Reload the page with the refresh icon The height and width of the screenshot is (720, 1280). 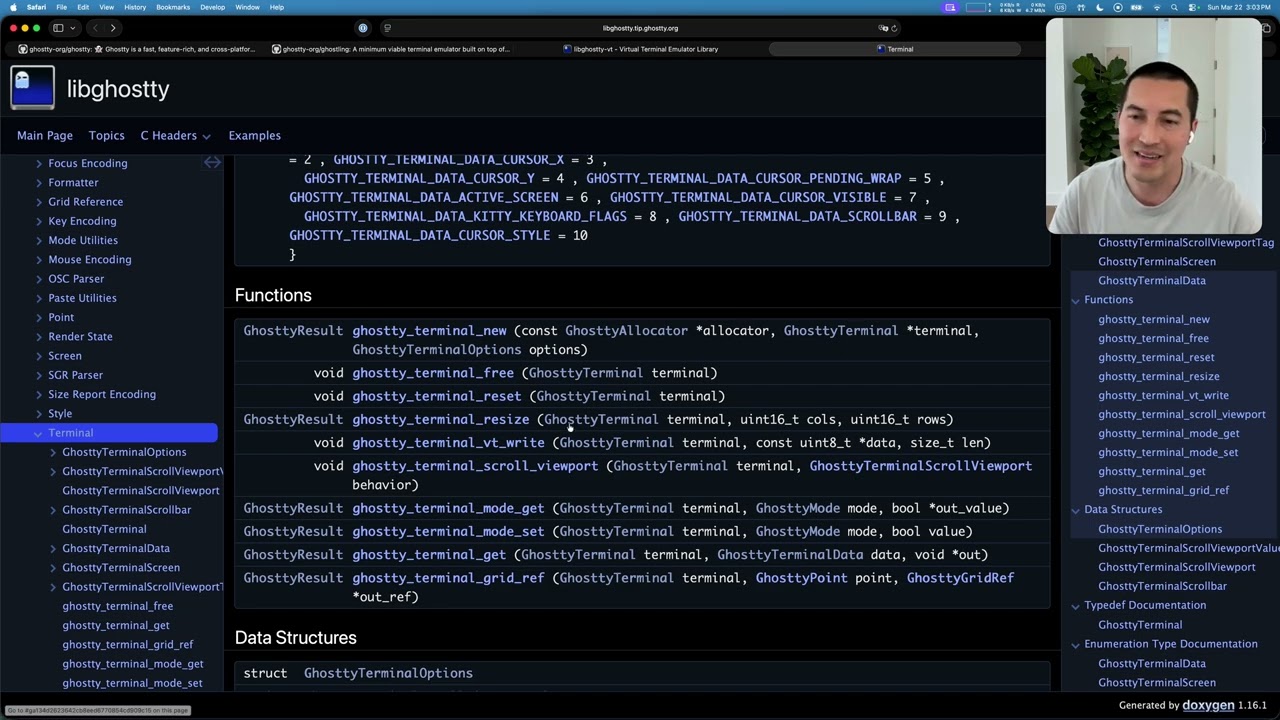894,28
